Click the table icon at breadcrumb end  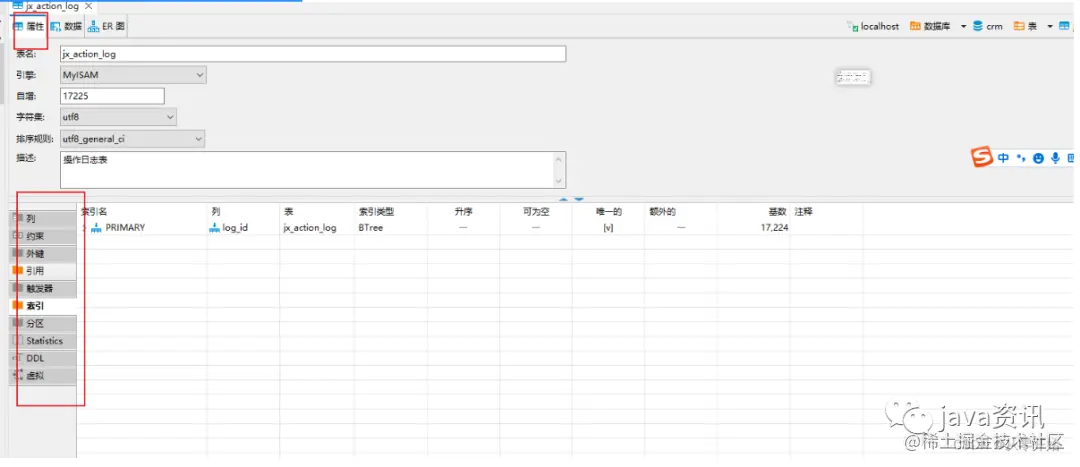tap(1065, 26)
